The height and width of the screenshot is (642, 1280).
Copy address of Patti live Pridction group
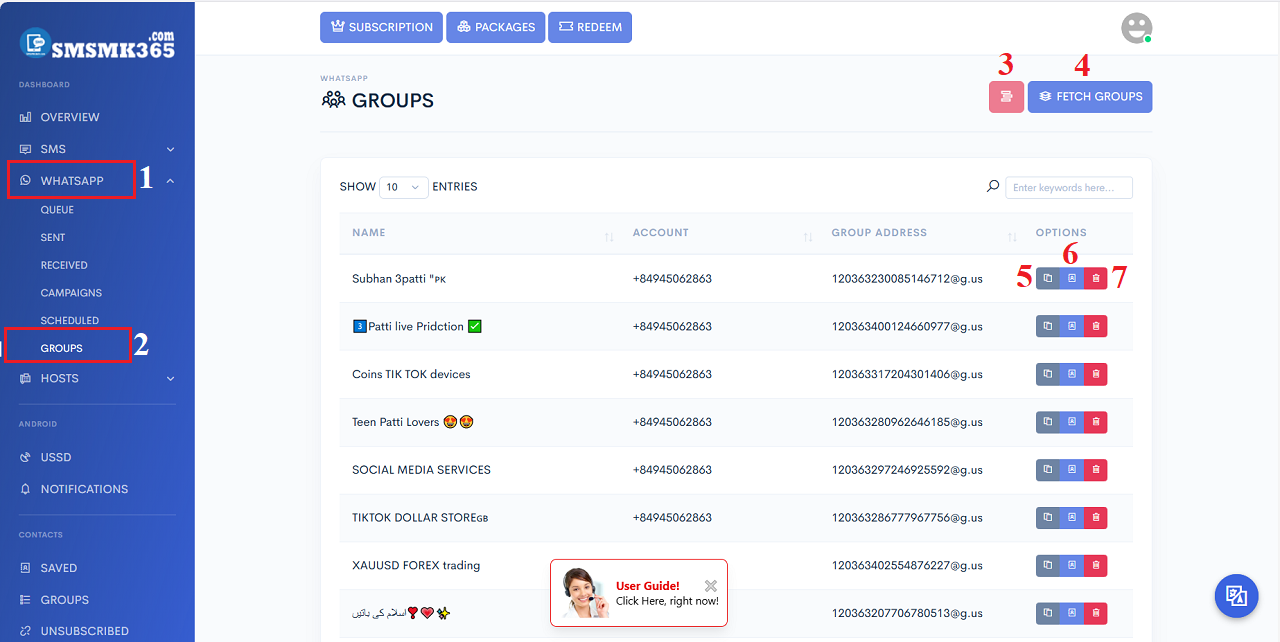point(1047,326)
